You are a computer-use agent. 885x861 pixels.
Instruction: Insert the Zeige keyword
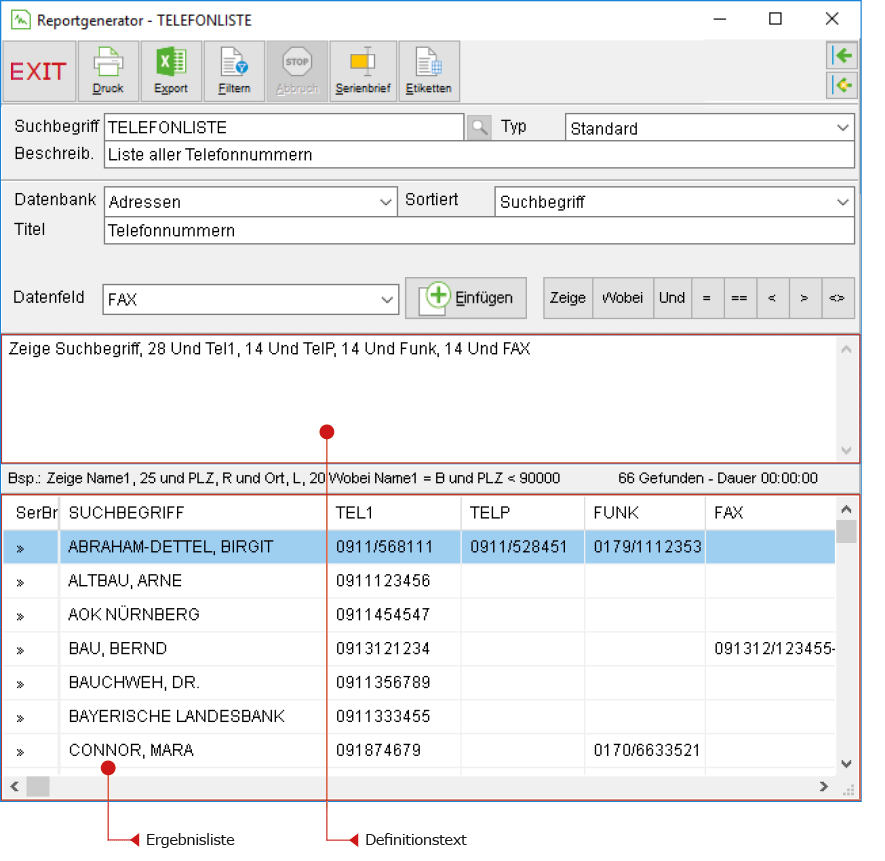point(568,298)
